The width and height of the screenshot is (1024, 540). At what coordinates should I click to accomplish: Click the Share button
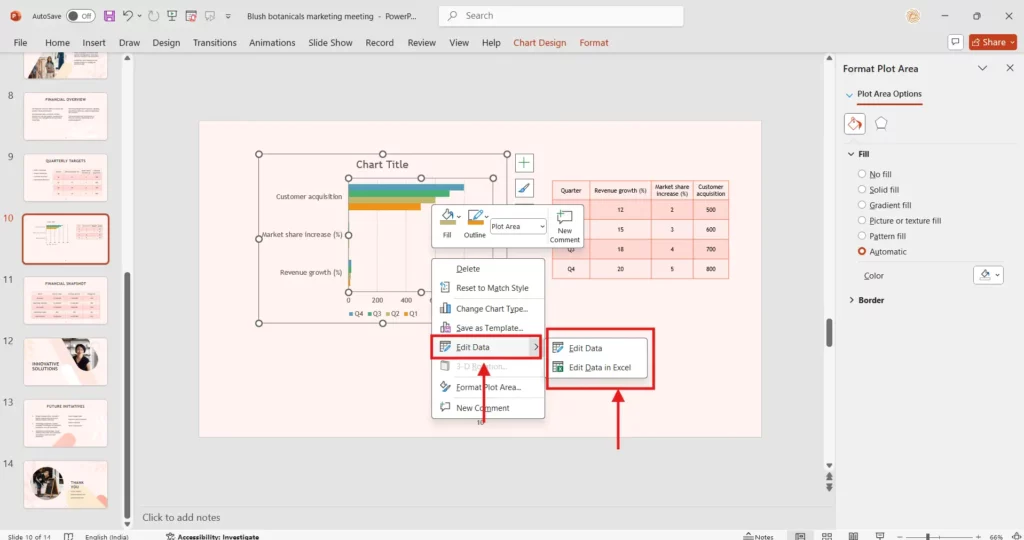coord(988,42)
